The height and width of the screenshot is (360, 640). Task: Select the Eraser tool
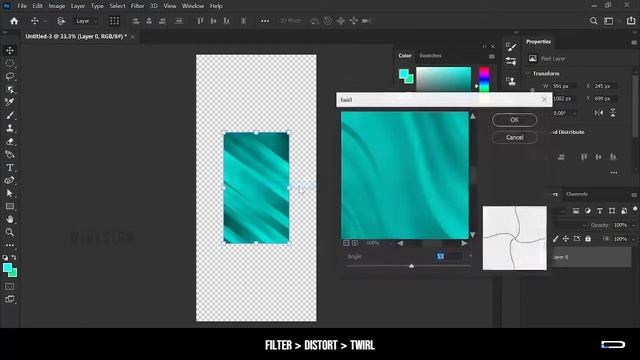[10, 142]
